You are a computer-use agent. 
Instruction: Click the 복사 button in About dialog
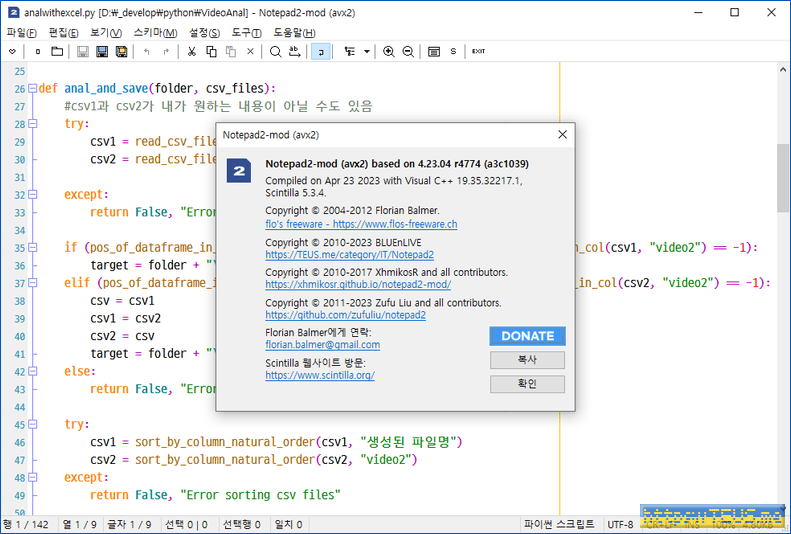(527, 360)
